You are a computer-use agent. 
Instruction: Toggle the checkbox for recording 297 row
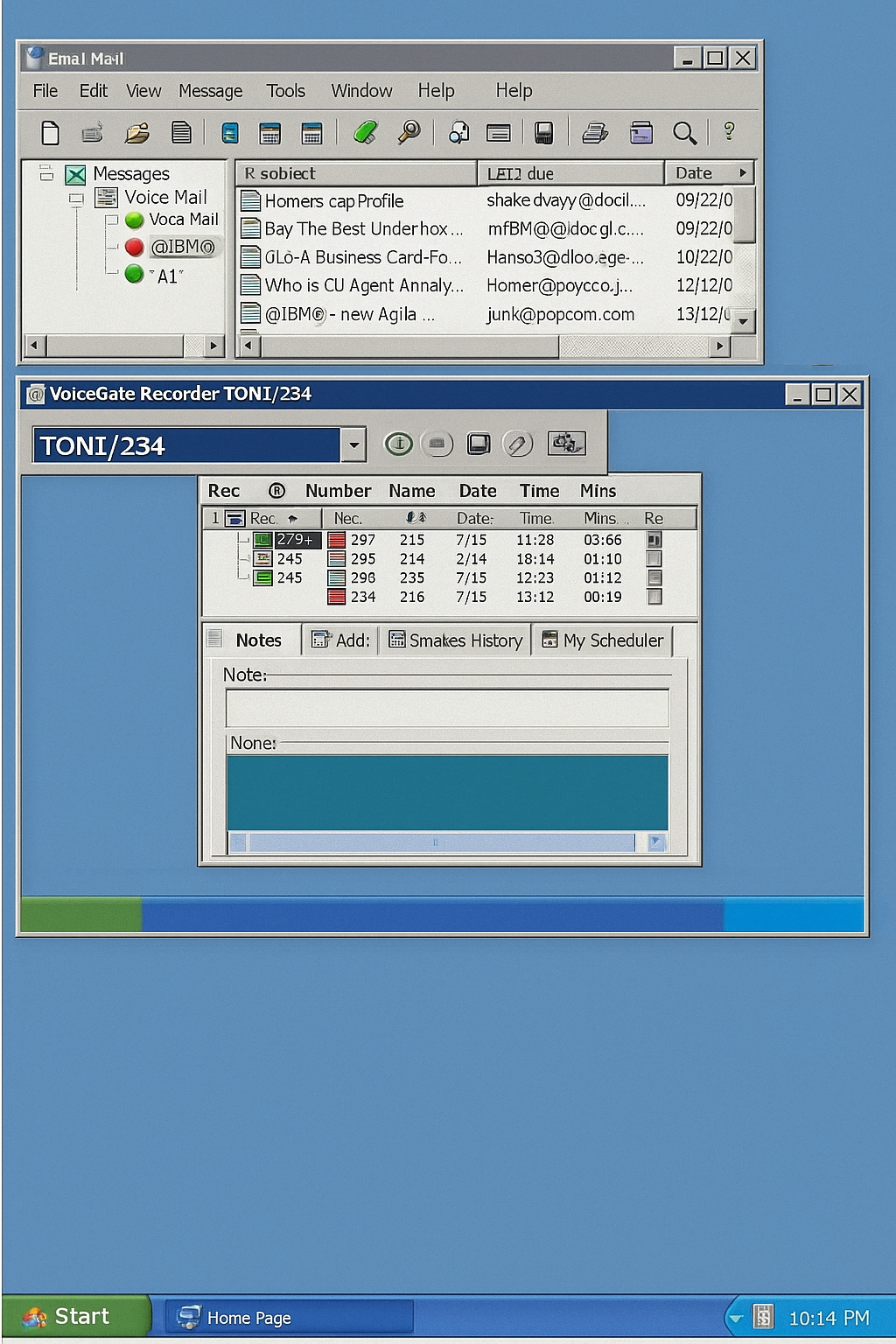tap(654, 540)
